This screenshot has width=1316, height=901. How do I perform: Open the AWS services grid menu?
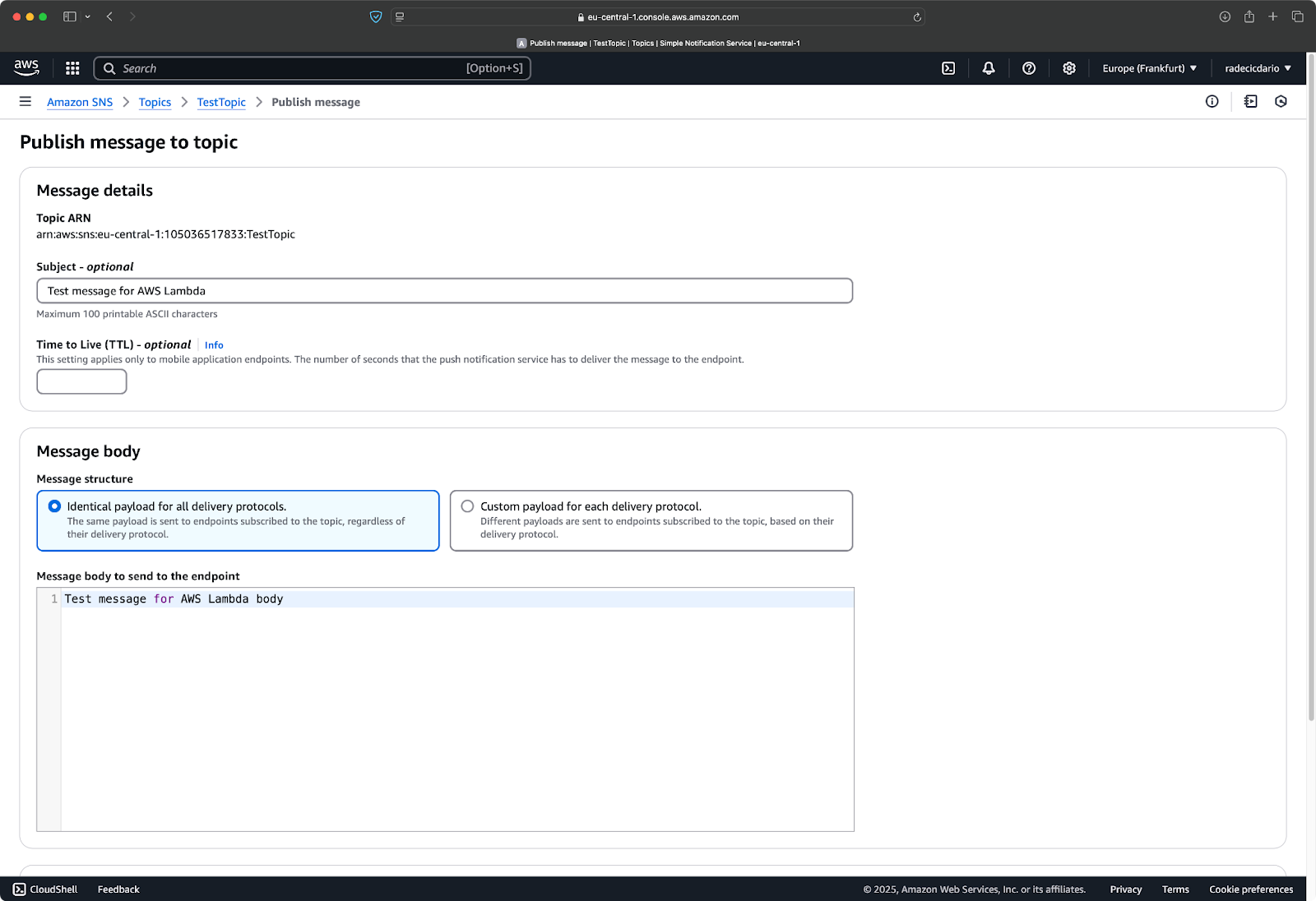tap(72, 68)
